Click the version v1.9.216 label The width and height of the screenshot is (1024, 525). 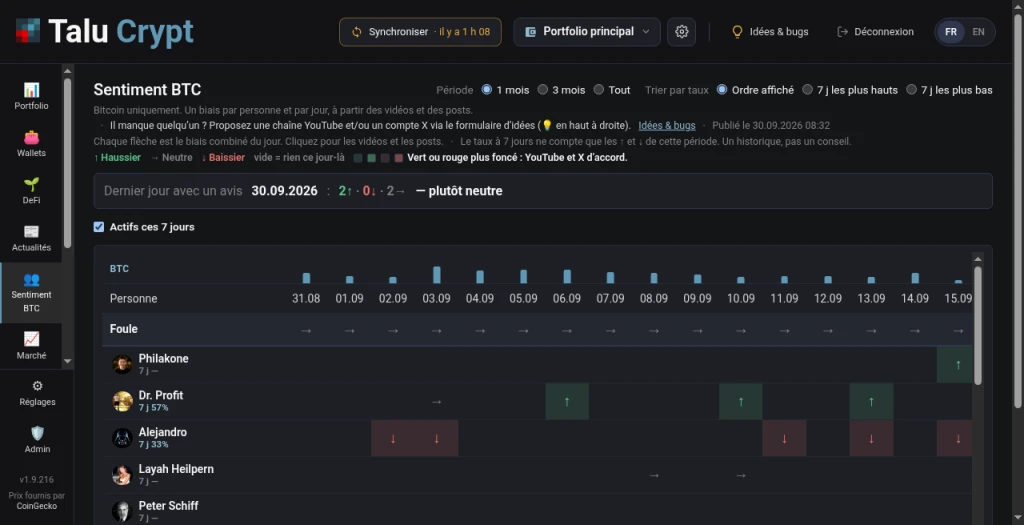pyautogui.click(x=37, y=479)
